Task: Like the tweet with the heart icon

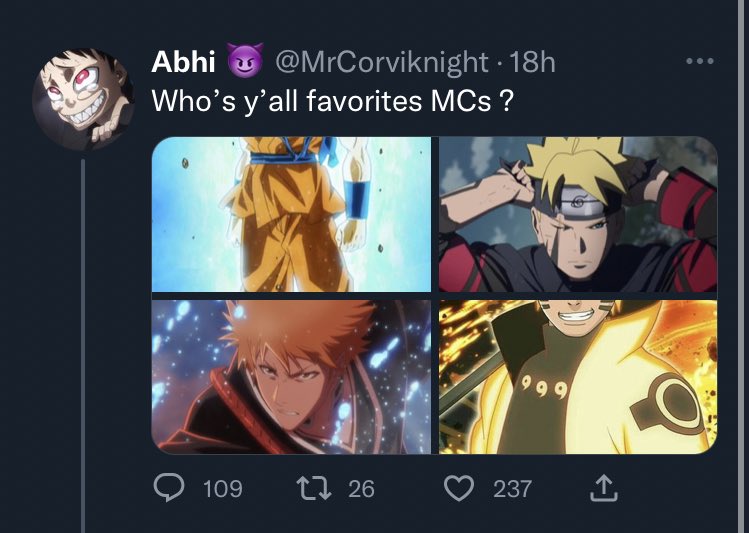Action: click(x=459, y=488)
